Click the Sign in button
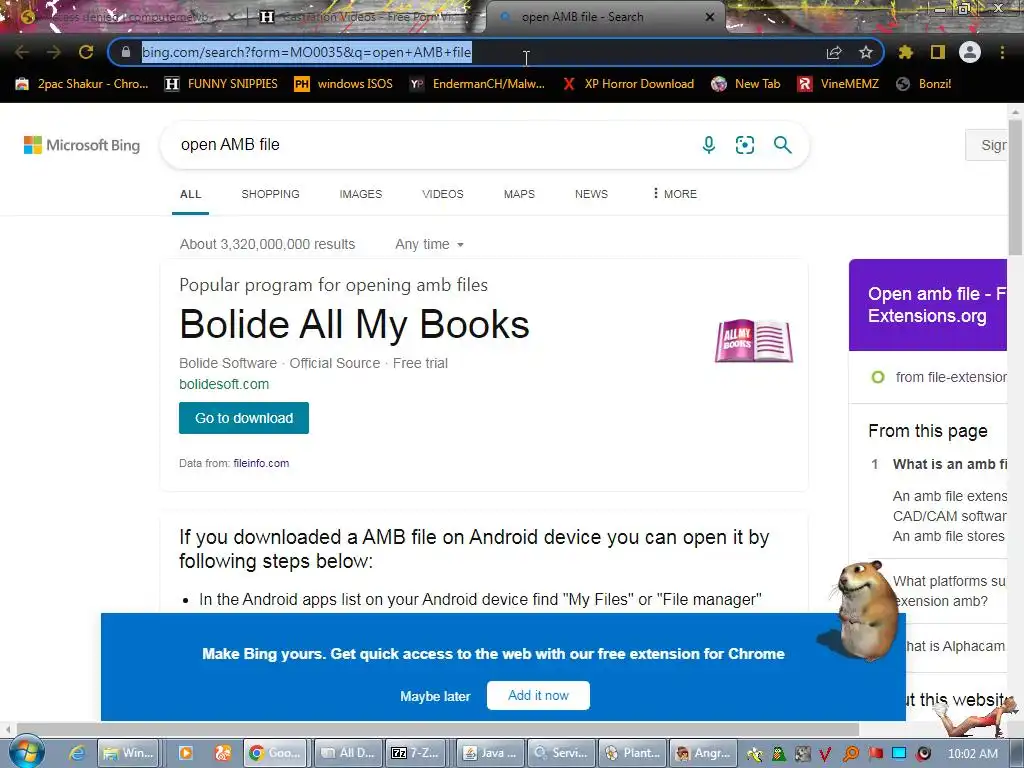 (x=987, y=145)
